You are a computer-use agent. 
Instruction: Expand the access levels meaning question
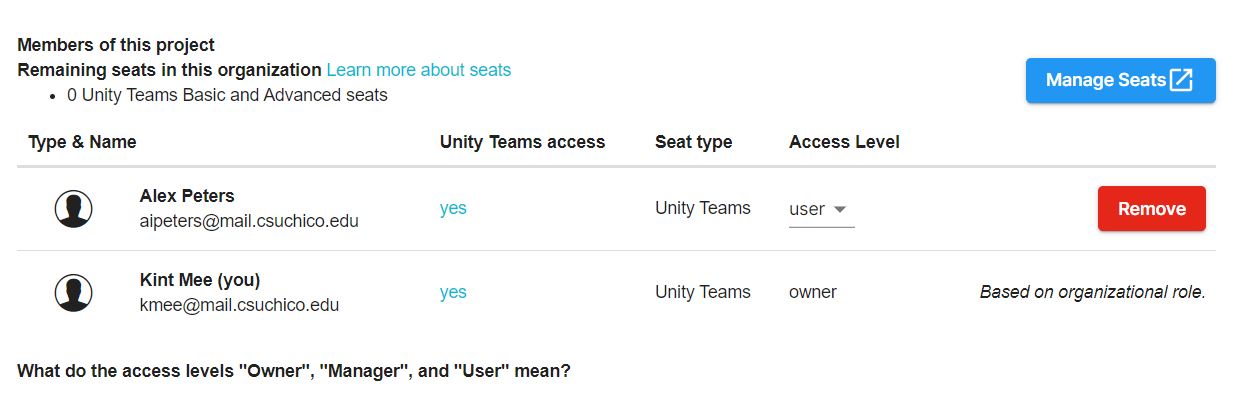click(294, 371)
